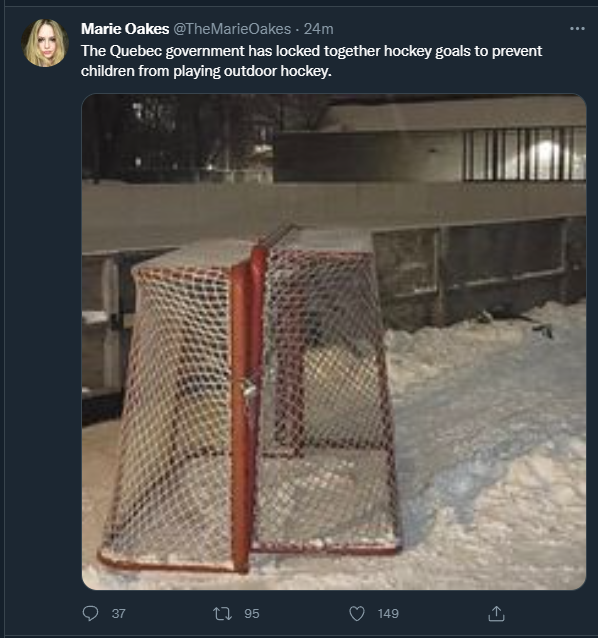598x638 pixels.
Task: Open the tweet via 24m timestamp
Action: click(319, 29)
